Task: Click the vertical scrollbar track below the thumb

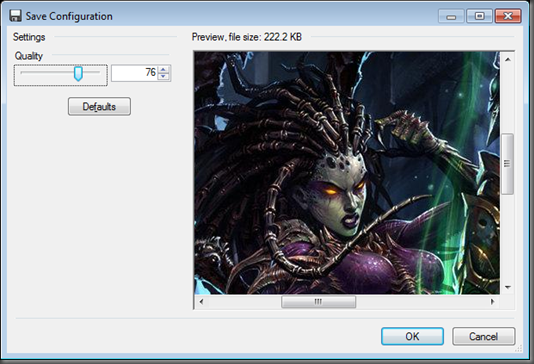Action: tap(508, 237)
